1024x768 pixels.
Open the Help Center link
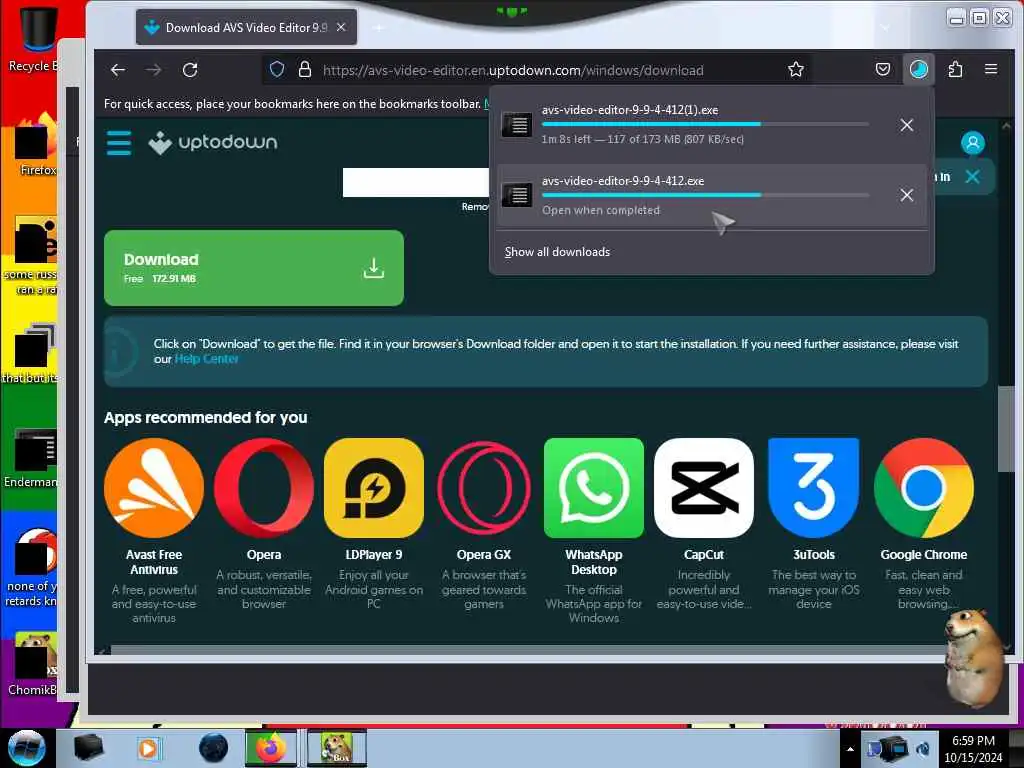pyautogui.click(x=206, y=359)
